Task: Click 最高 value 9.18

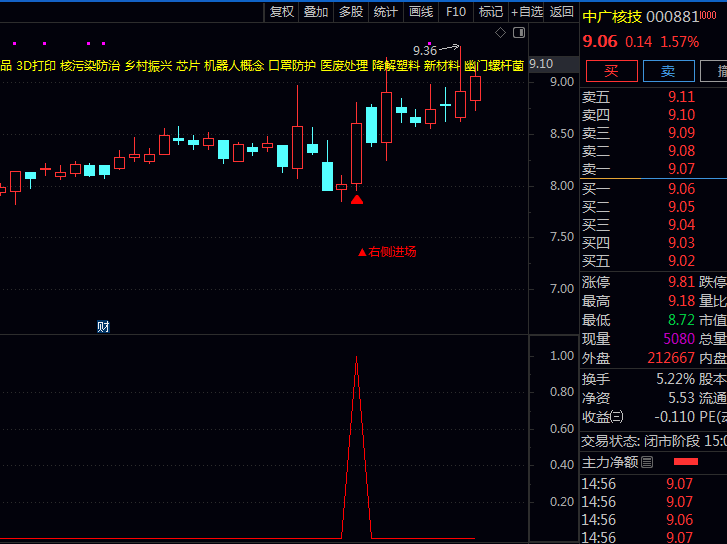Action: click(682, 301)
